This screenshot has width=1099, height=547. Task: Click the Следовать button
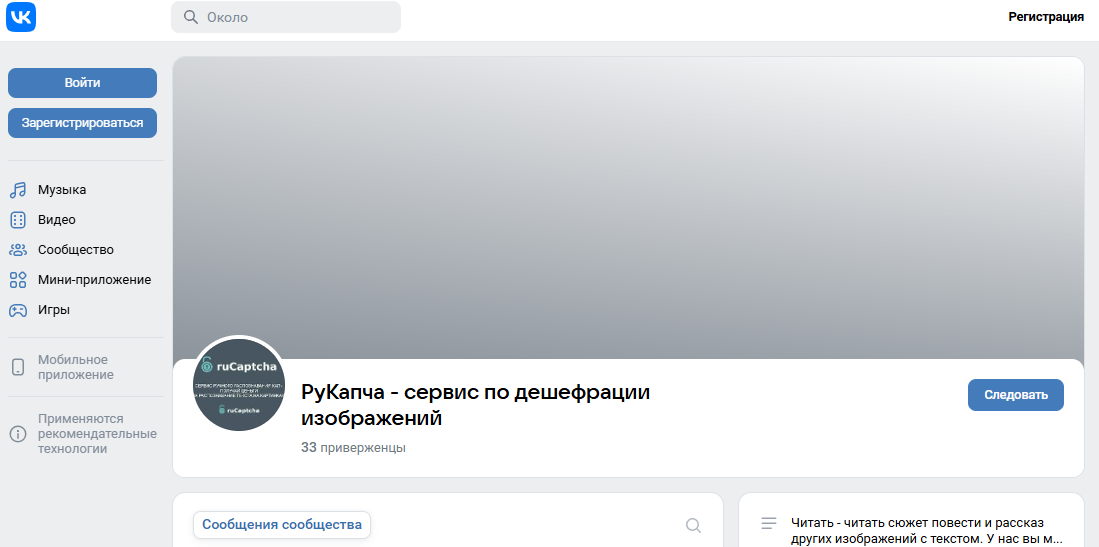1016,395
